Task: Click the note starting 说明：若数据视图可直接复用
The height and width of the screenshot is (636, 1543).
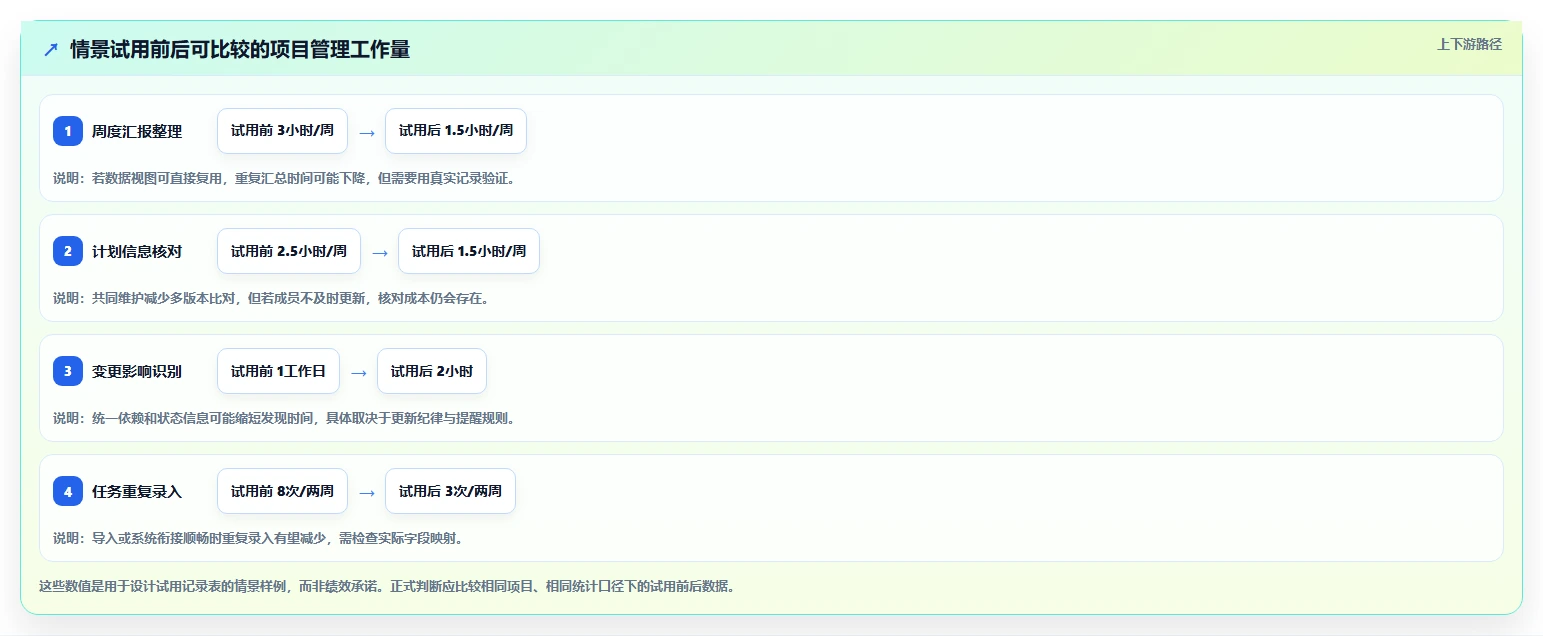Action: [x=284, y=178]
